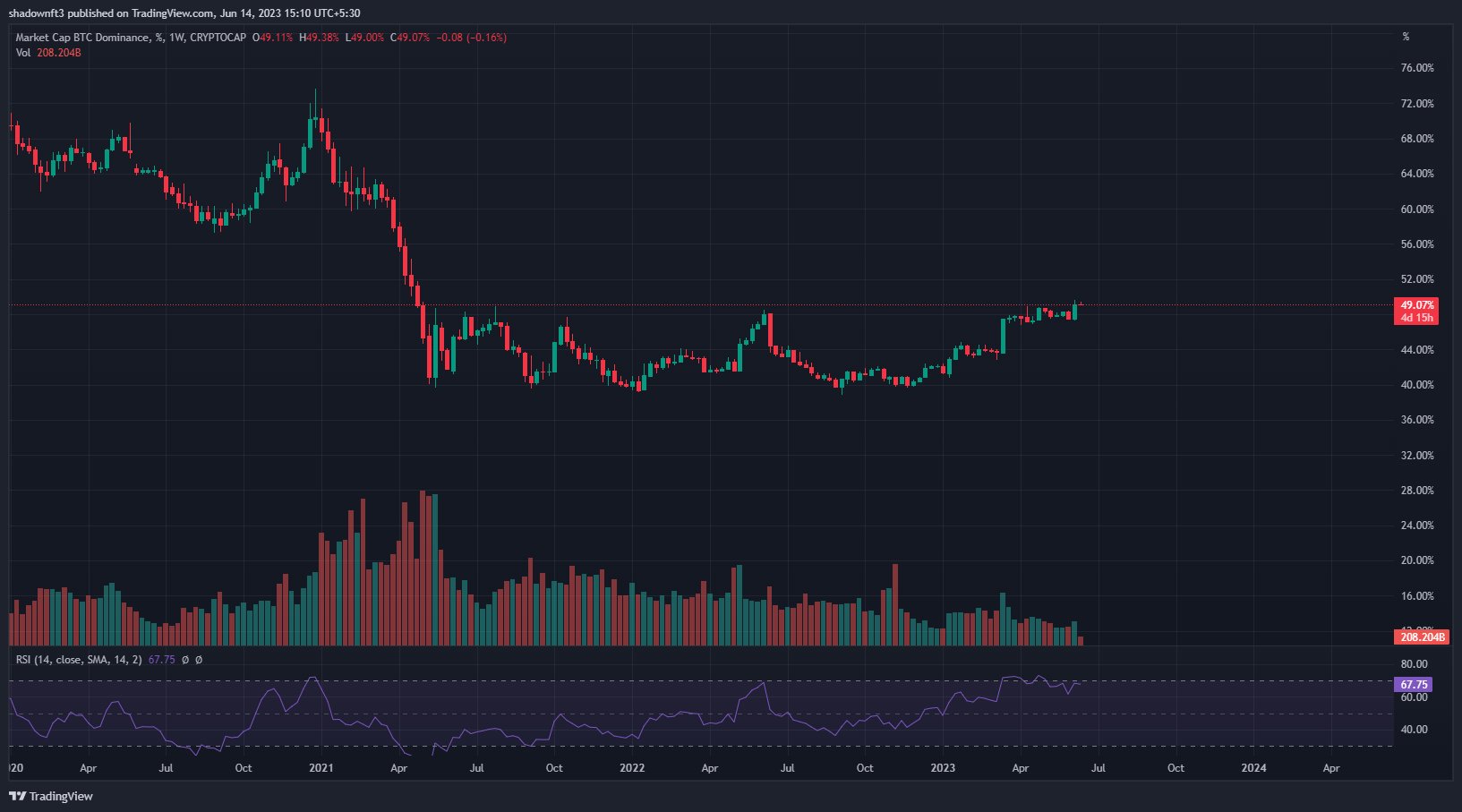Click the 64.00% price axis label
The image size is (1462, 812).
(1417, 174)
